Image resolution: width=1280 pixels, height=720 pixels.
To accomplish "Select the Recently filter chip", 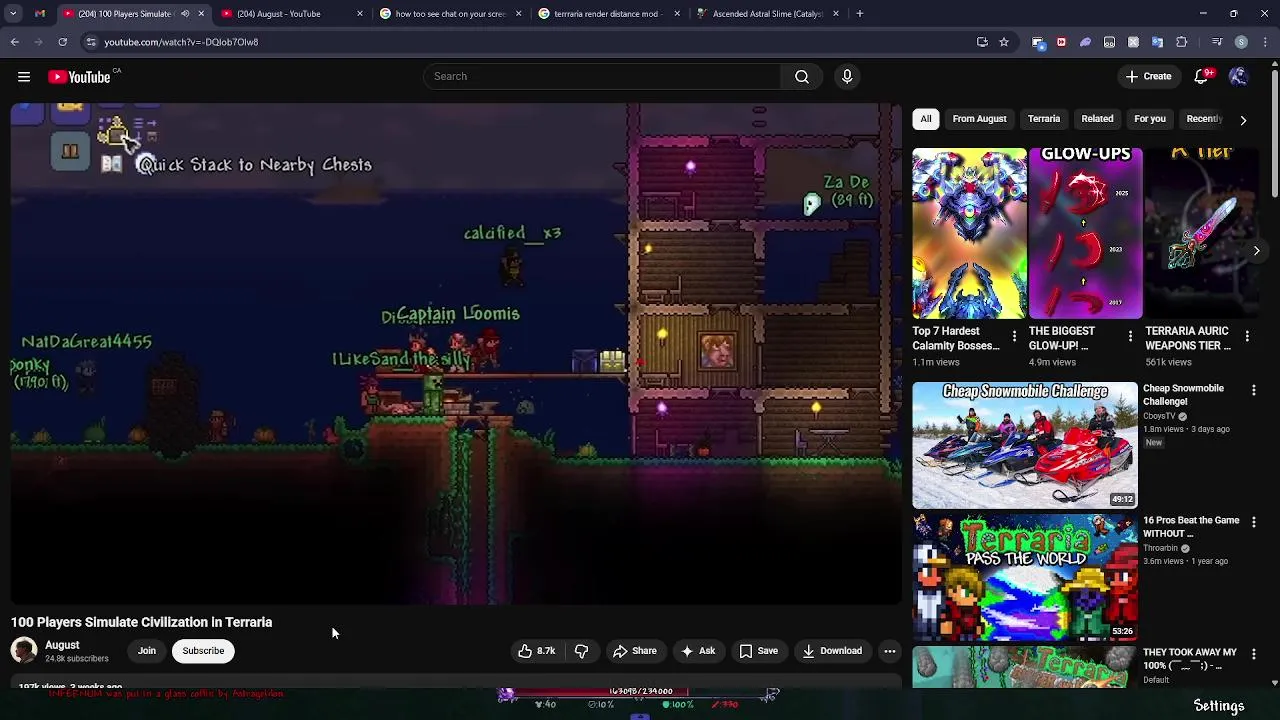I will pyautogui.click(x=1204, y=119).
